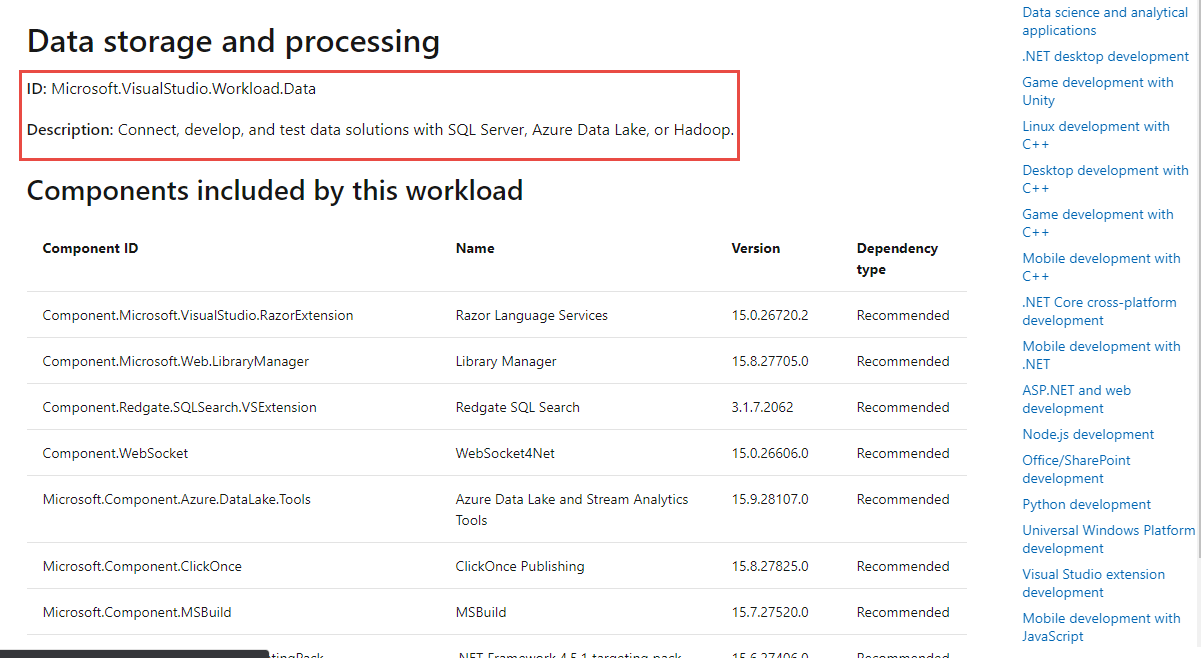Image resolution: width=1201 pixels, height=658 pixels.
Task: Go to Mobile development with .NET
Action: click(x=1100, y=355)
